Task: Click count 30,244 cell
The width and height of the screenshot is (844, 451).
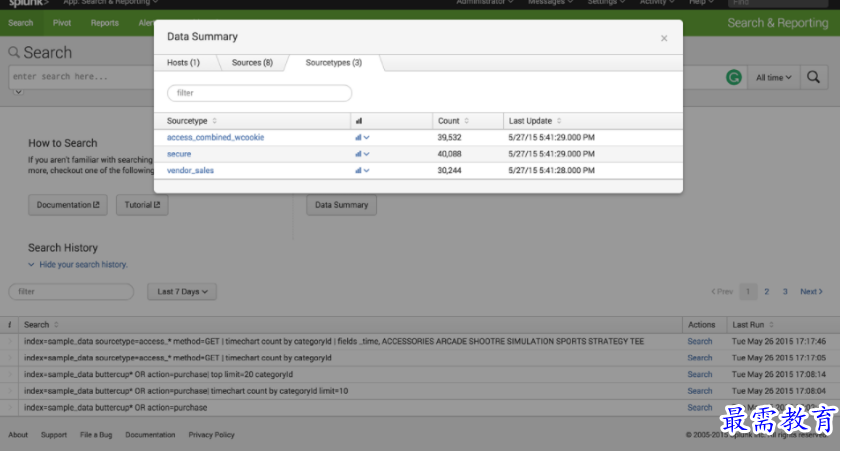Action: coord(449,170)
